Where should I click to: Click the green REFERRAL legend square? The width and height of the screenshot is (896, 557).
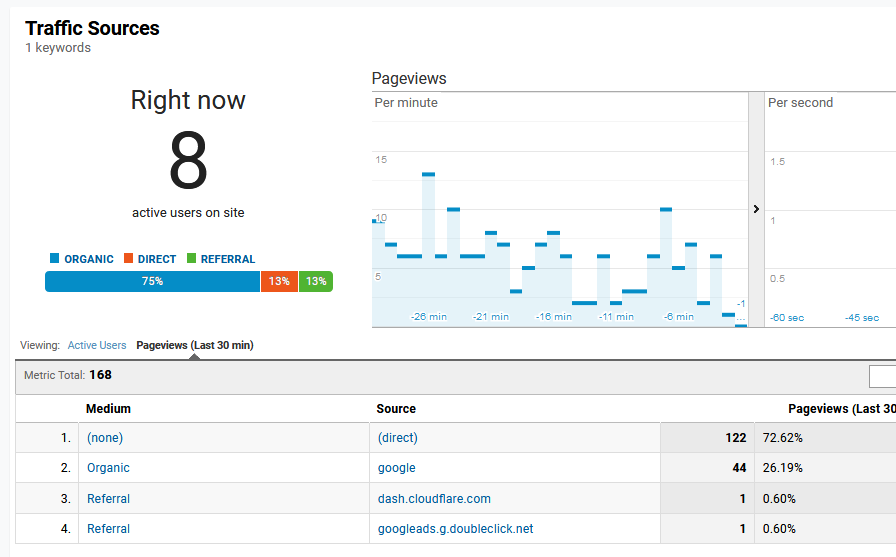coord(192,259)
